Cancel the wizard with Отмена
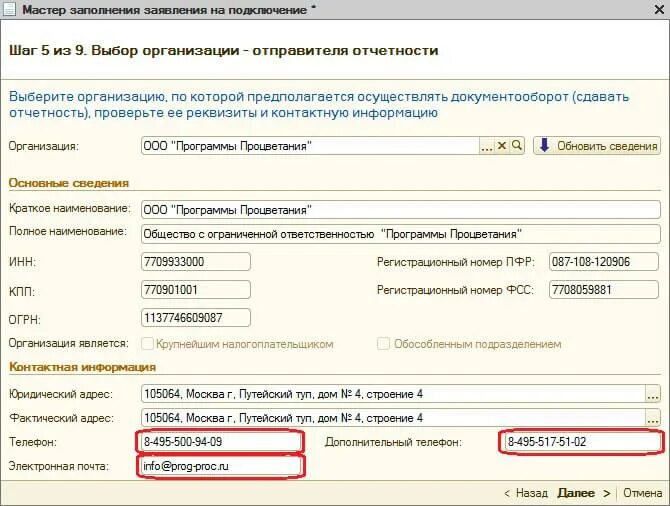670x506 pixels. tap(642, 493)
